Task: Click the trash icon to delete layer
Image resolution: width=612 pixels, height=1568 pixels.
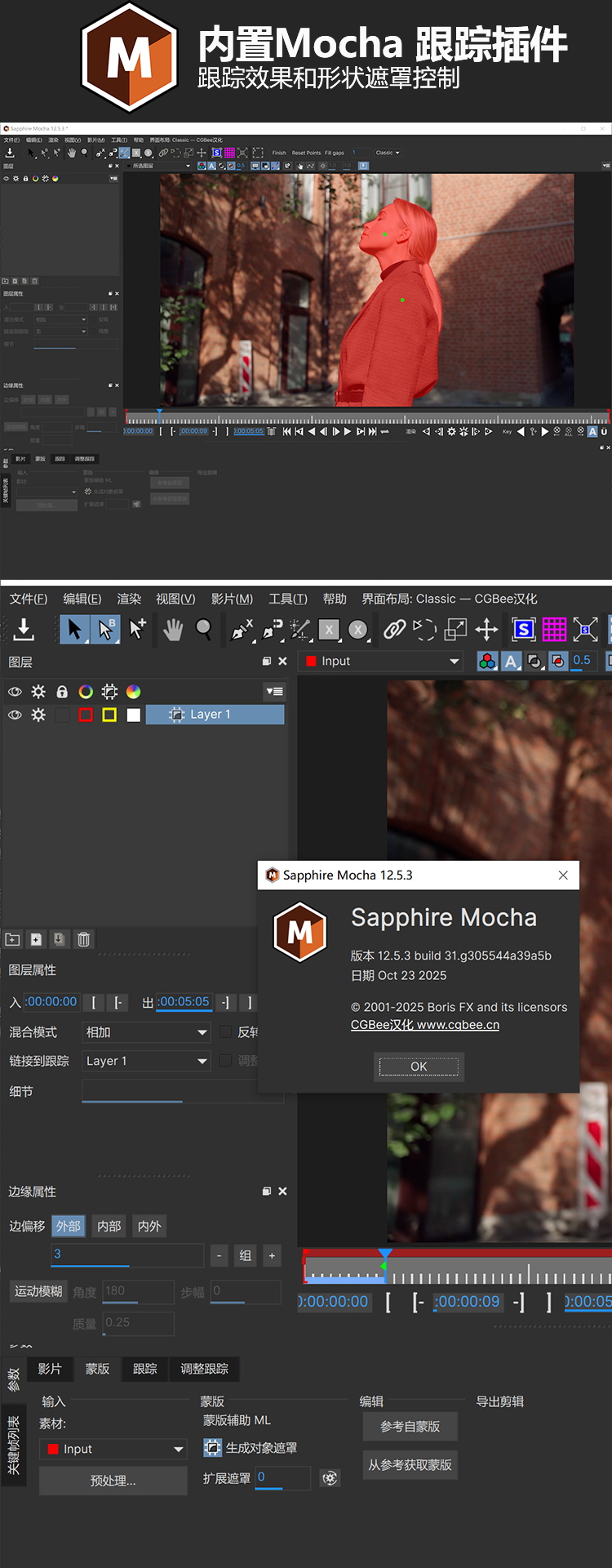Action: click(x=83, y=939)
